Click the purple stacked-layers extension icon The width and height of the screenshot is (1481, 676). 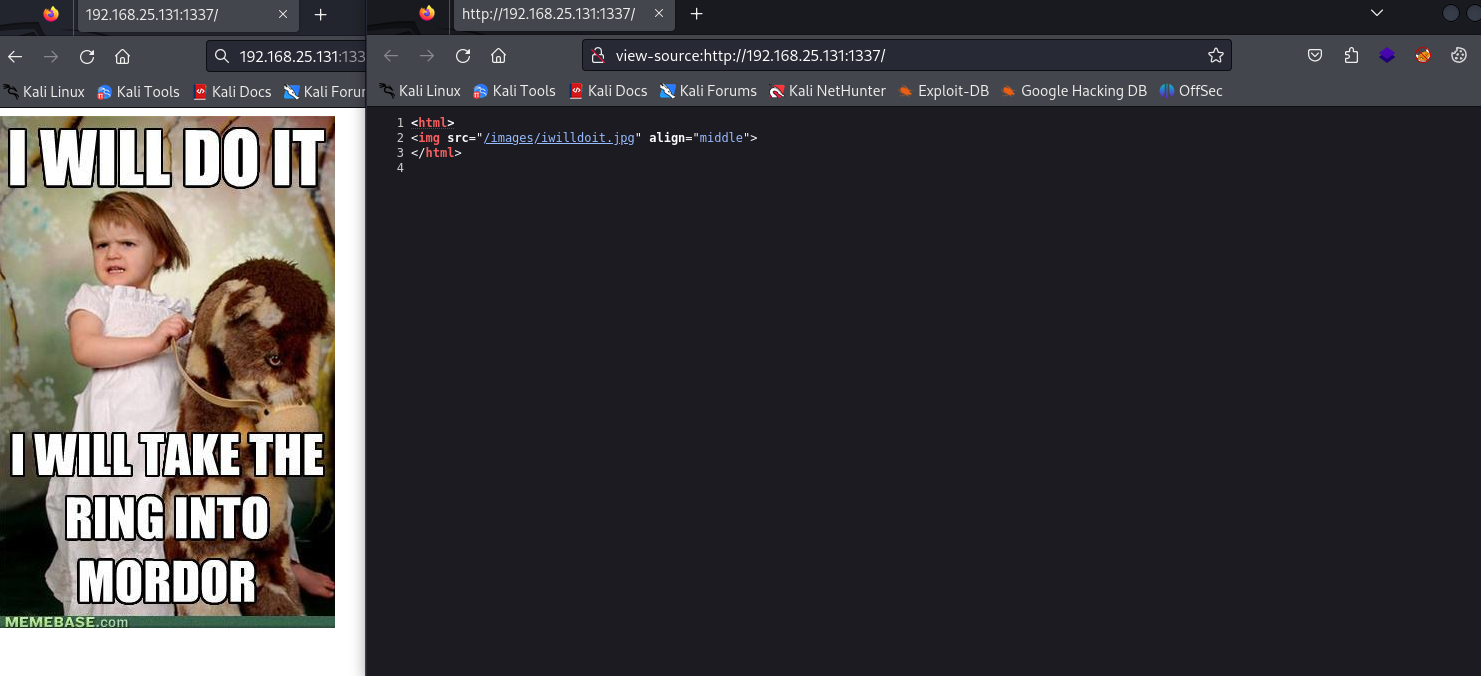pos(1387,56)
